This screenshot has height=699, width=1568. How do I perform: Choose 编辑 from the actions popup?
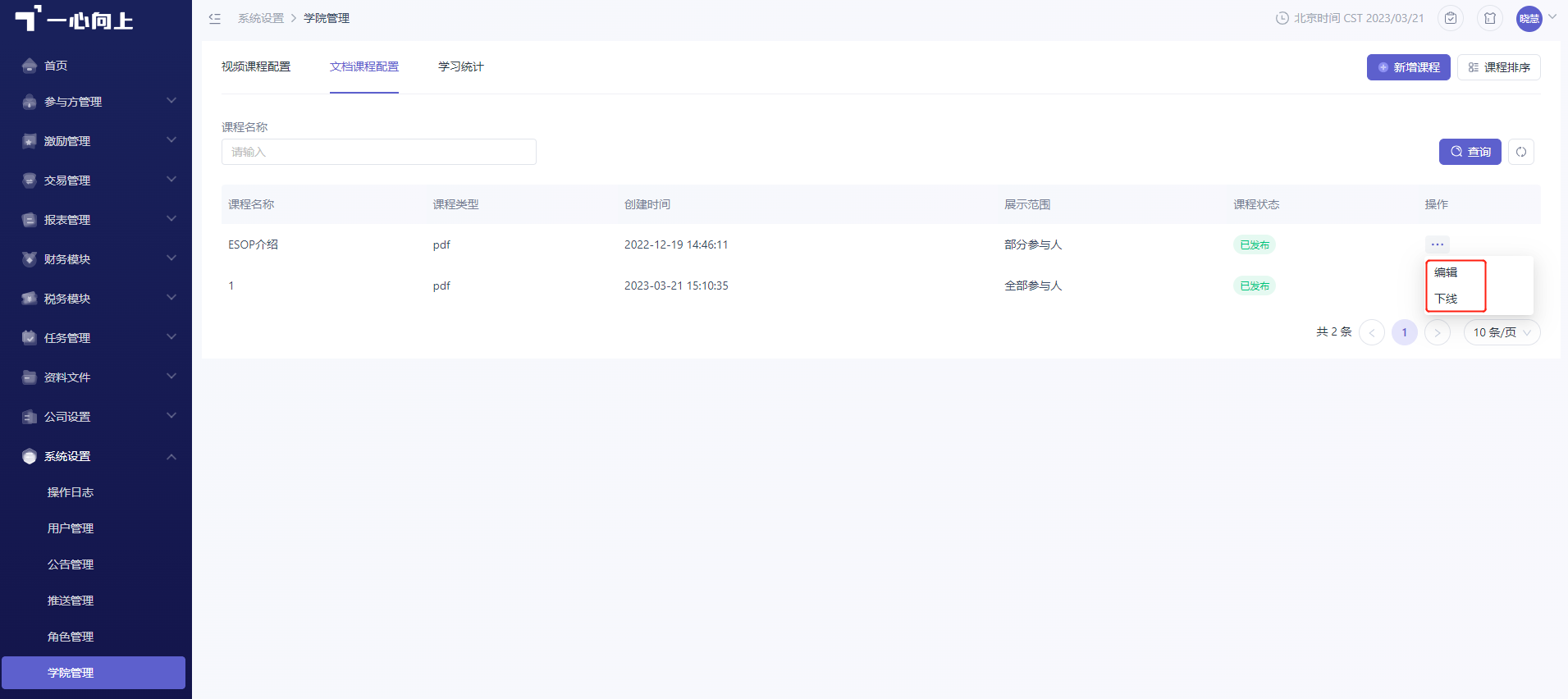tap(1446, 272)
